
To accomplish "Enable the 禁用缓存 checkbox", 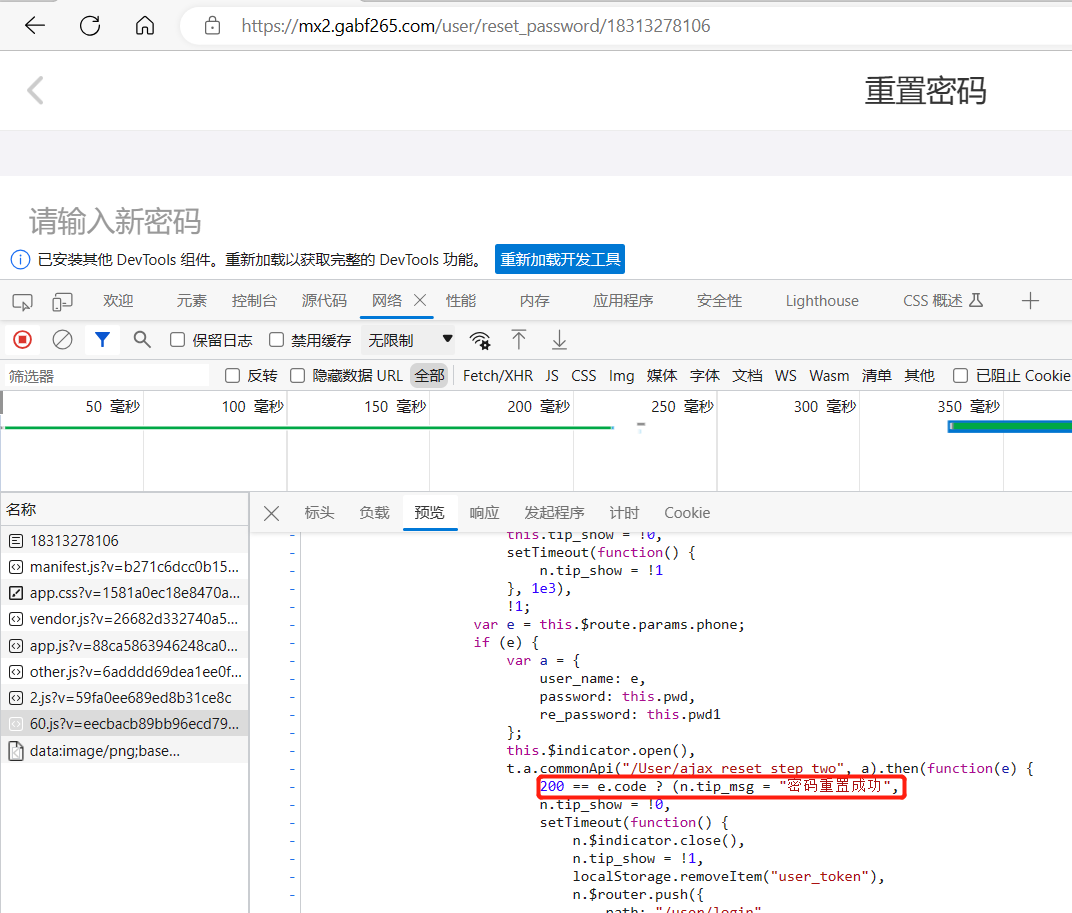I will 276,340.
